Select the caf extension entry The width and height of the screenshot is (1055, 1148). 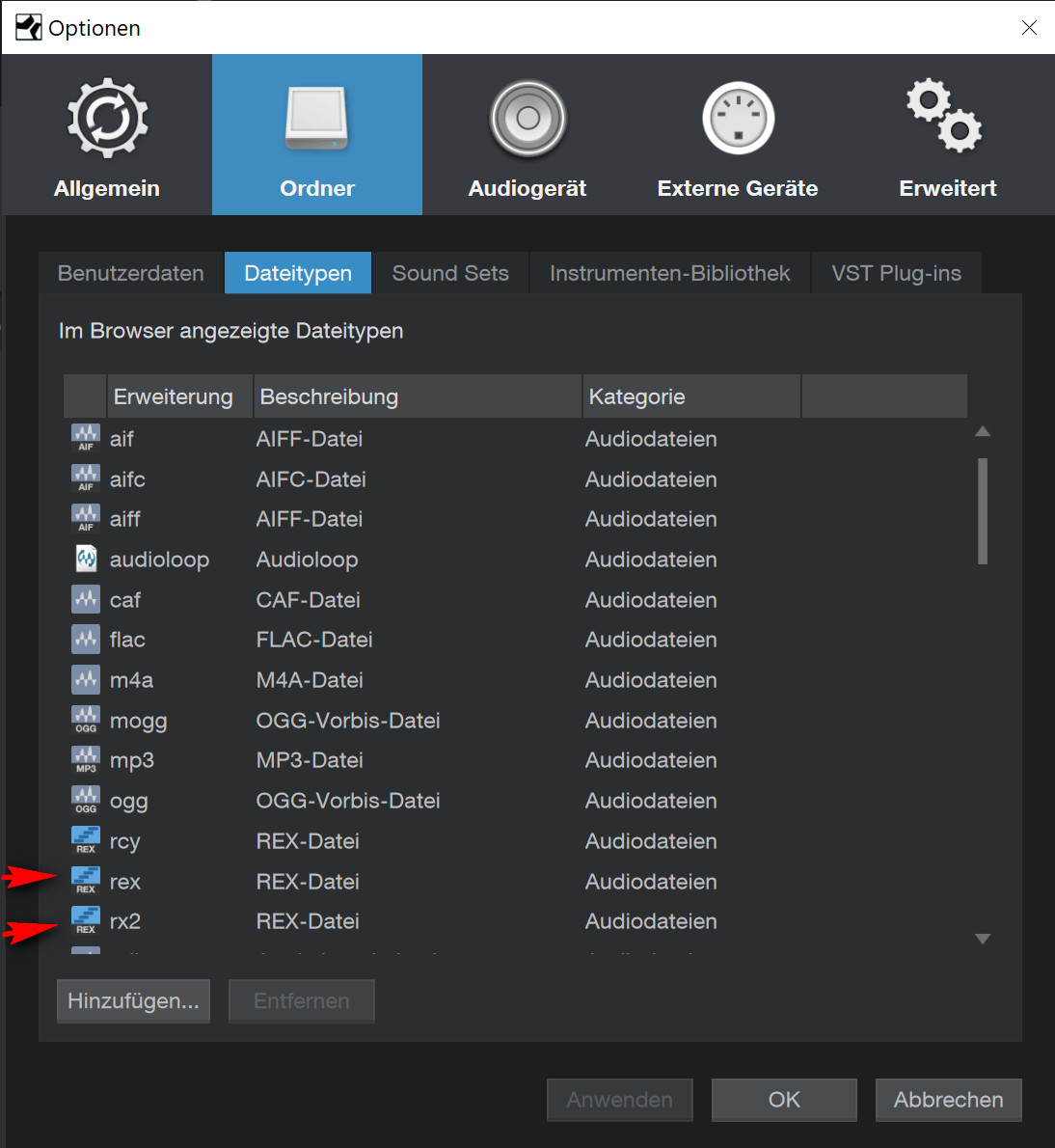[x=125, y=600]
